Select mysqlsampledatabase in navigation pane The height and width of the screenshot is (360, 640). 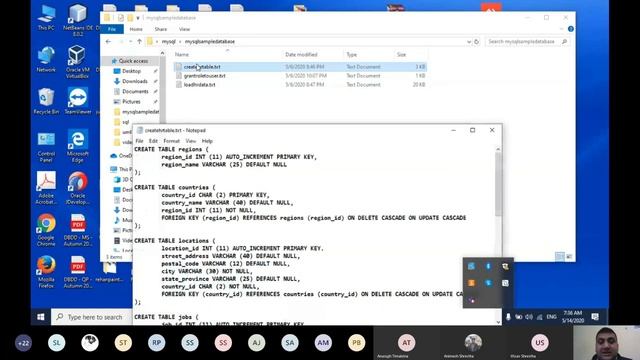click(136, 112)
